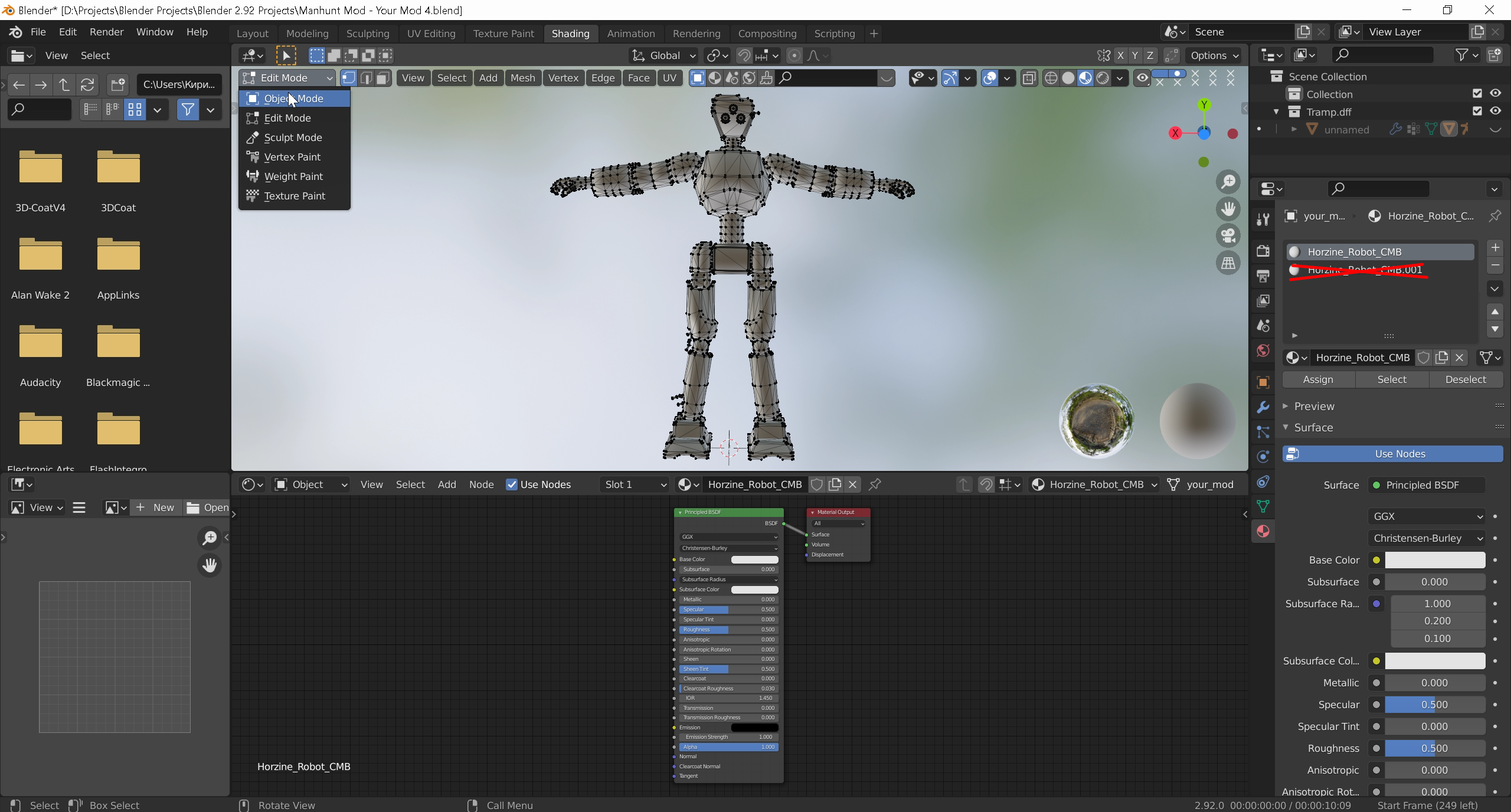The width and height of the screenshot is (1511, 812).
Task: Click the Deselect material button
Action: 1465,379
